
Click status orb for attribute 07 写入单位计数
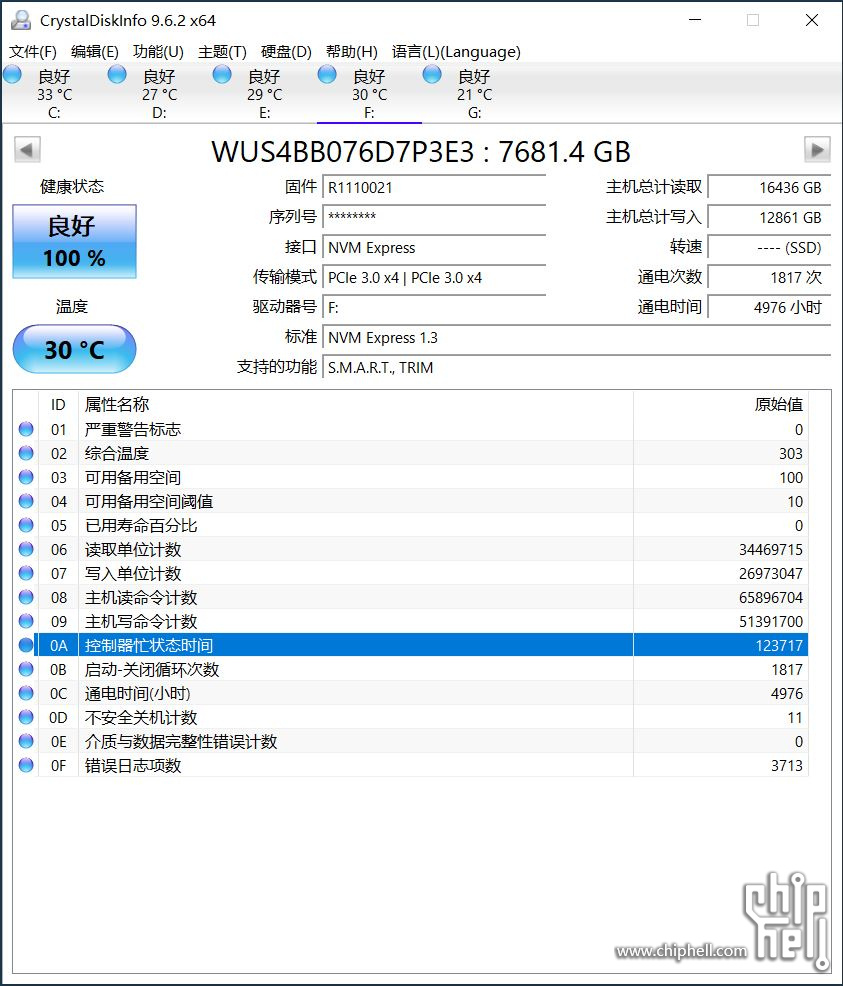[26, 573]
